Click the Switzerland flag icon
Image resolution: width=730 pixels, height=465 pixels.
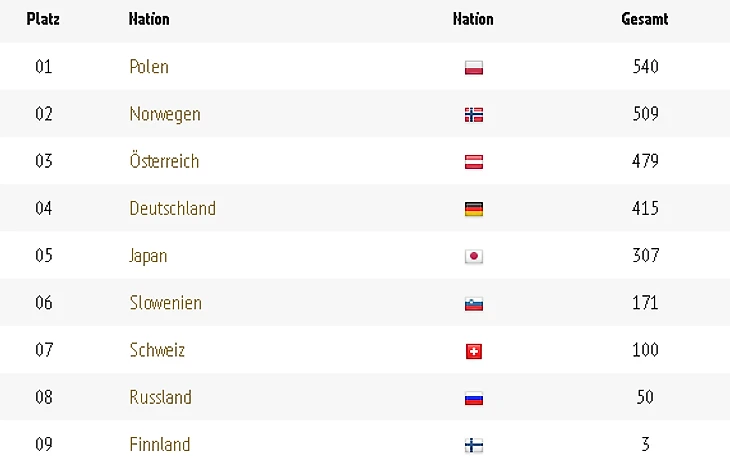474,351
